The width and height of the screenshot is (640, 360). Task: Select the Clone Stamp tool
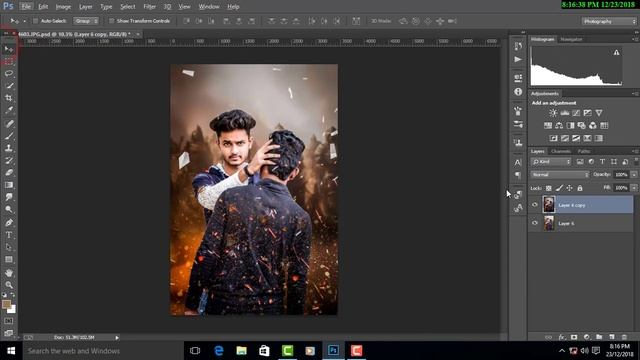click(9, 148)
